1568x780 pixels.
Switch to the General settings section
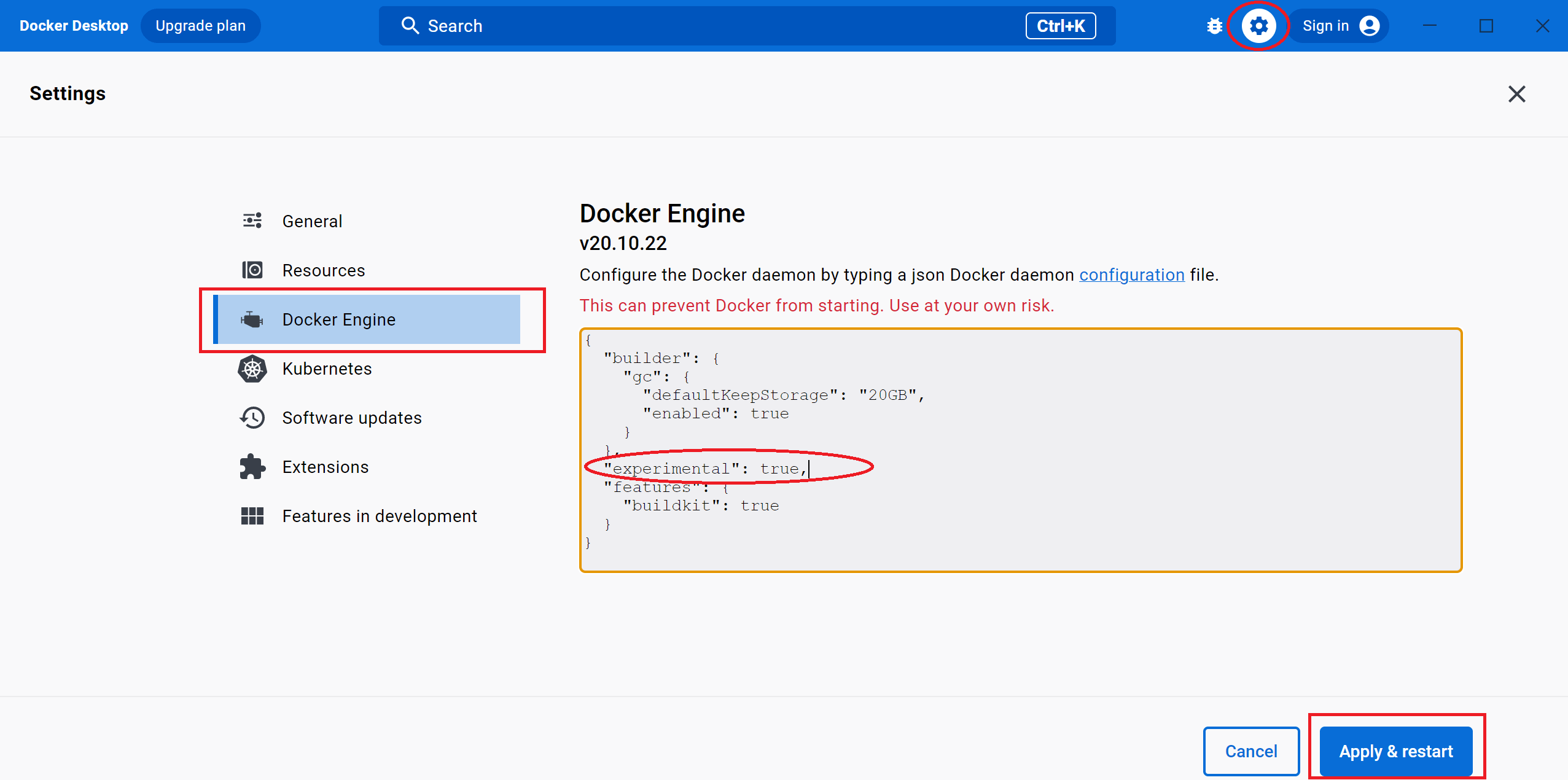[312, 220]
